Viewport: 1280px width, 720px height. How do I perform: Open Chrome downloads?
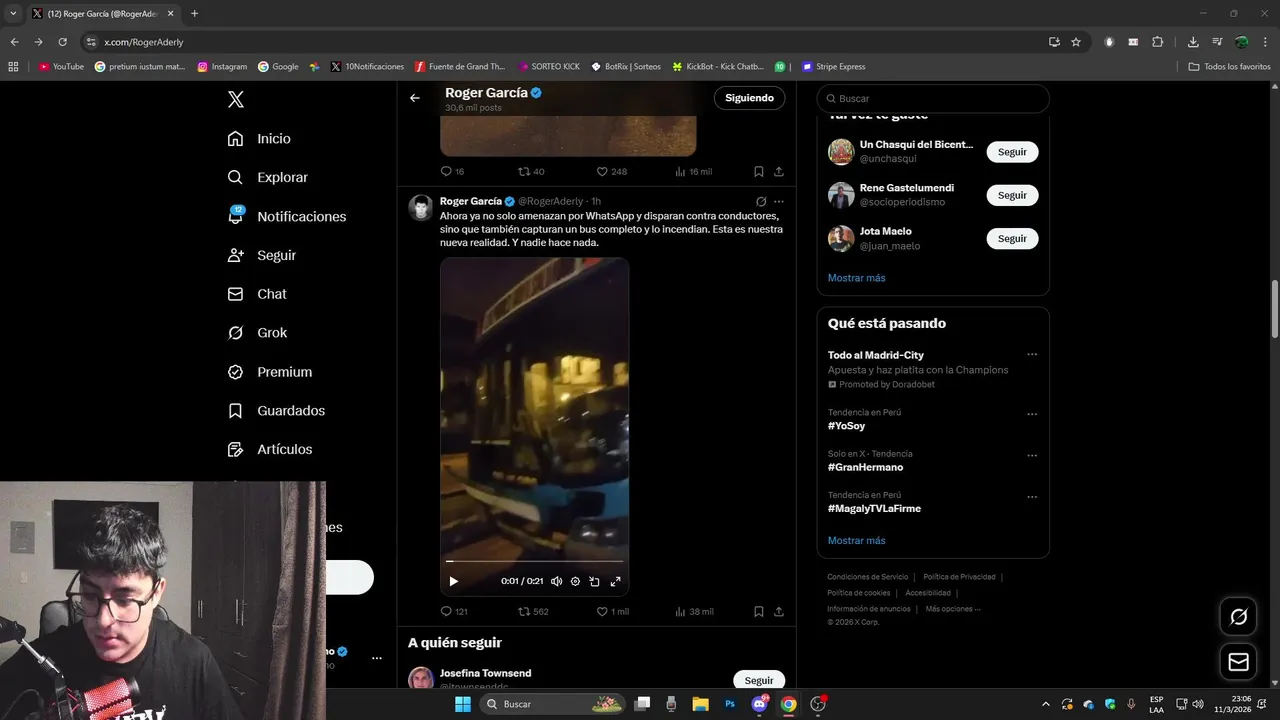click(1193, 42)
